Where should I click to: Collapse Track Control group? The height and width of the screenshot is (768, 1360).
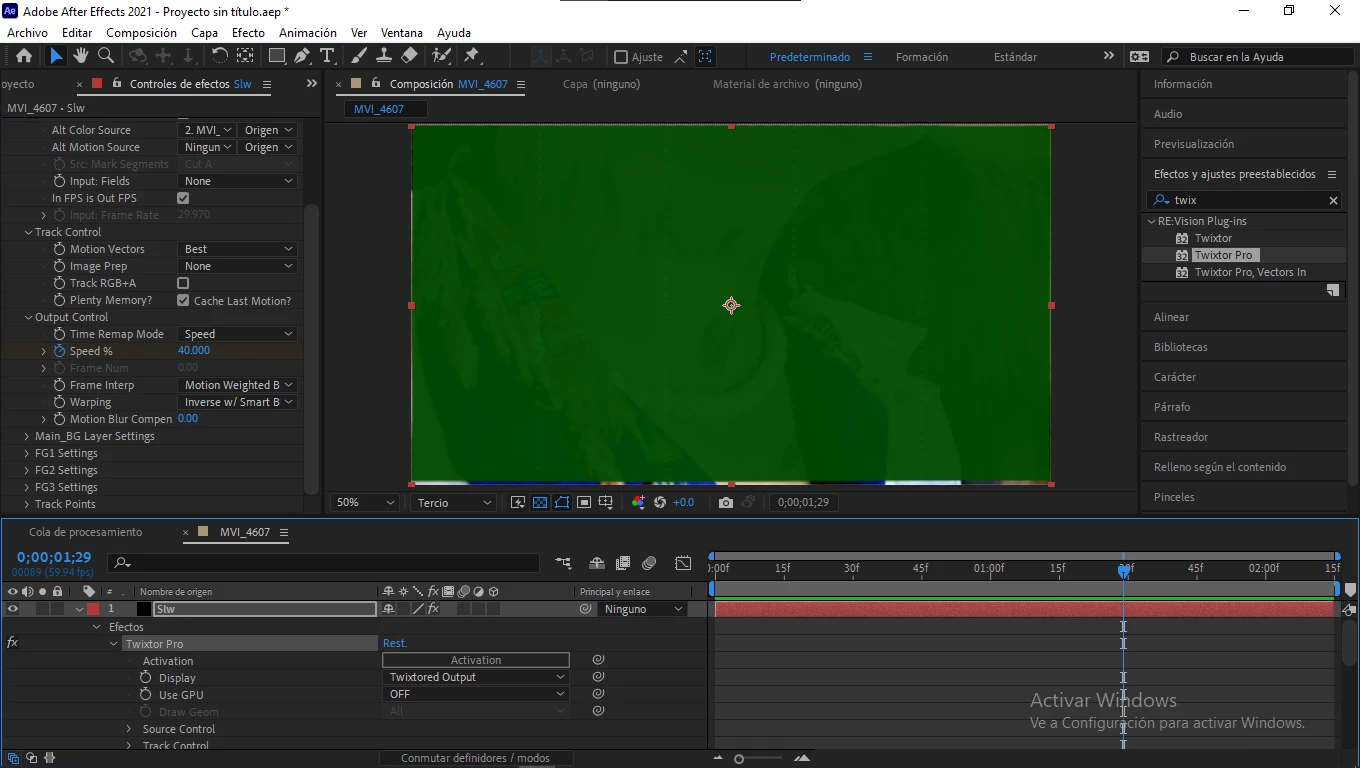tap(27, 232)
